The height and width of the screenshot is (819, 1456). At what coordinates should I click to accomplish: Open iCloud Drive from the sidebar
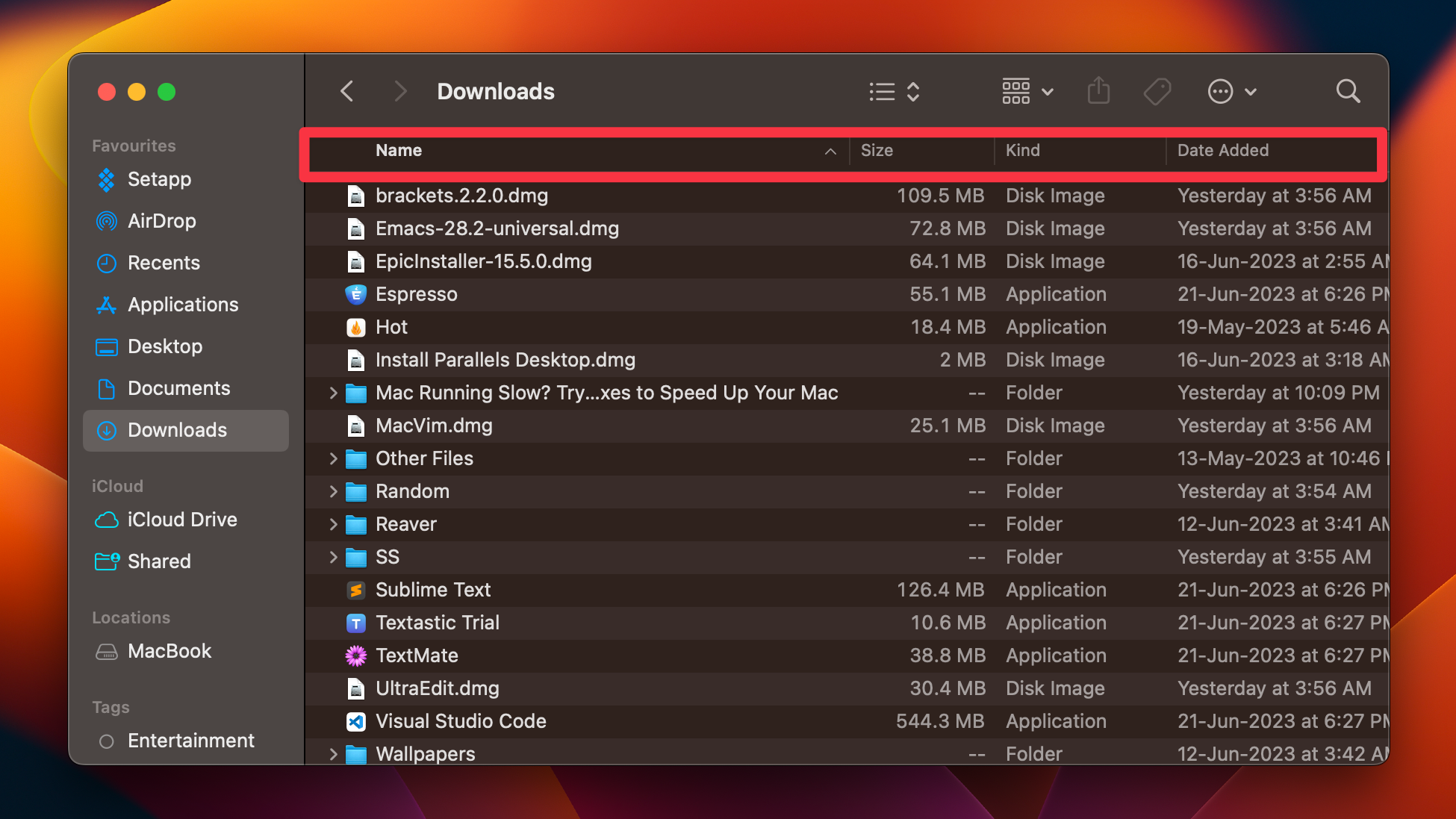tap(182, 520)
